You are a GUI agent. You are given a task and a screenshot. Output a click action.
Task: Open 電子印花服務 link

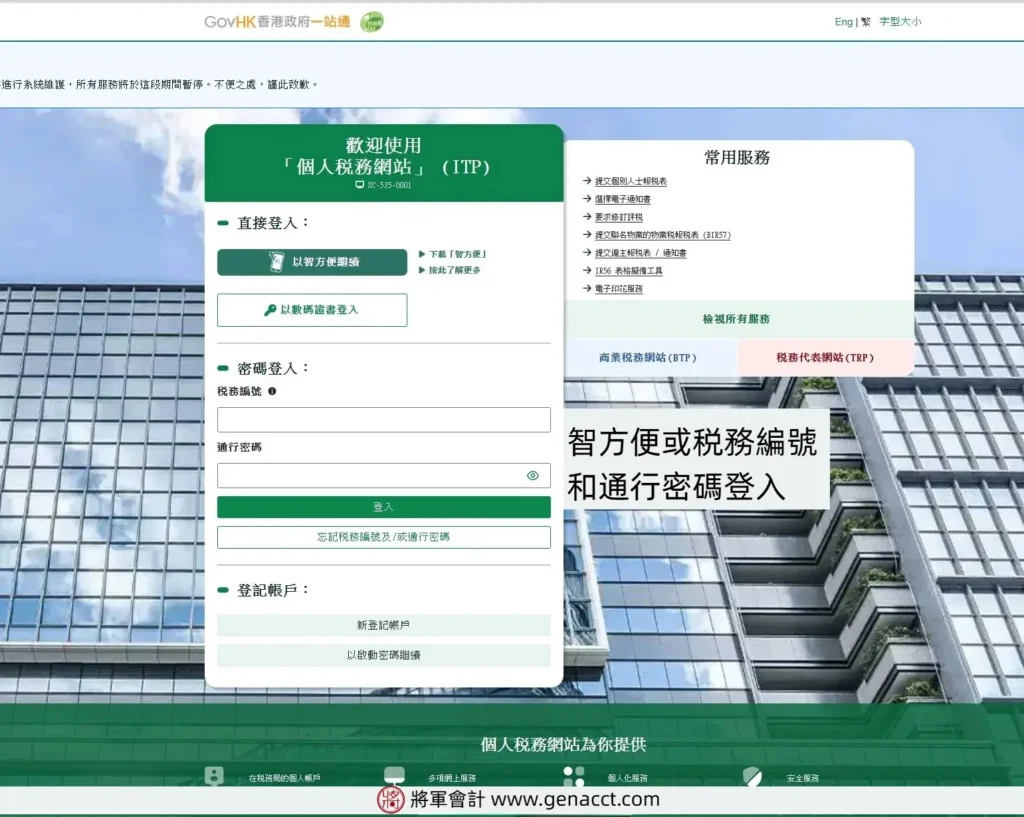(618, 288)
